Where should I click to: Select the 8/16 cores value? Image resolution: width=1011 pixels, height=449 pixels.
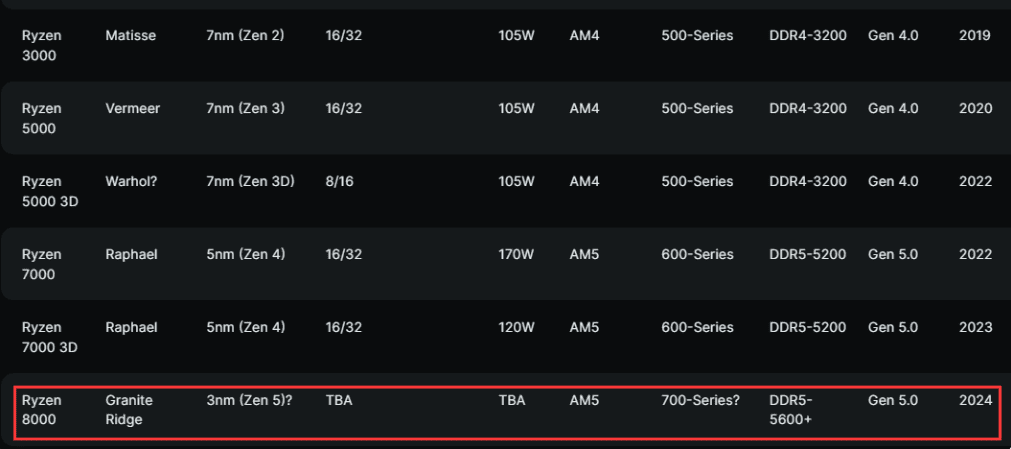[340, 181]
